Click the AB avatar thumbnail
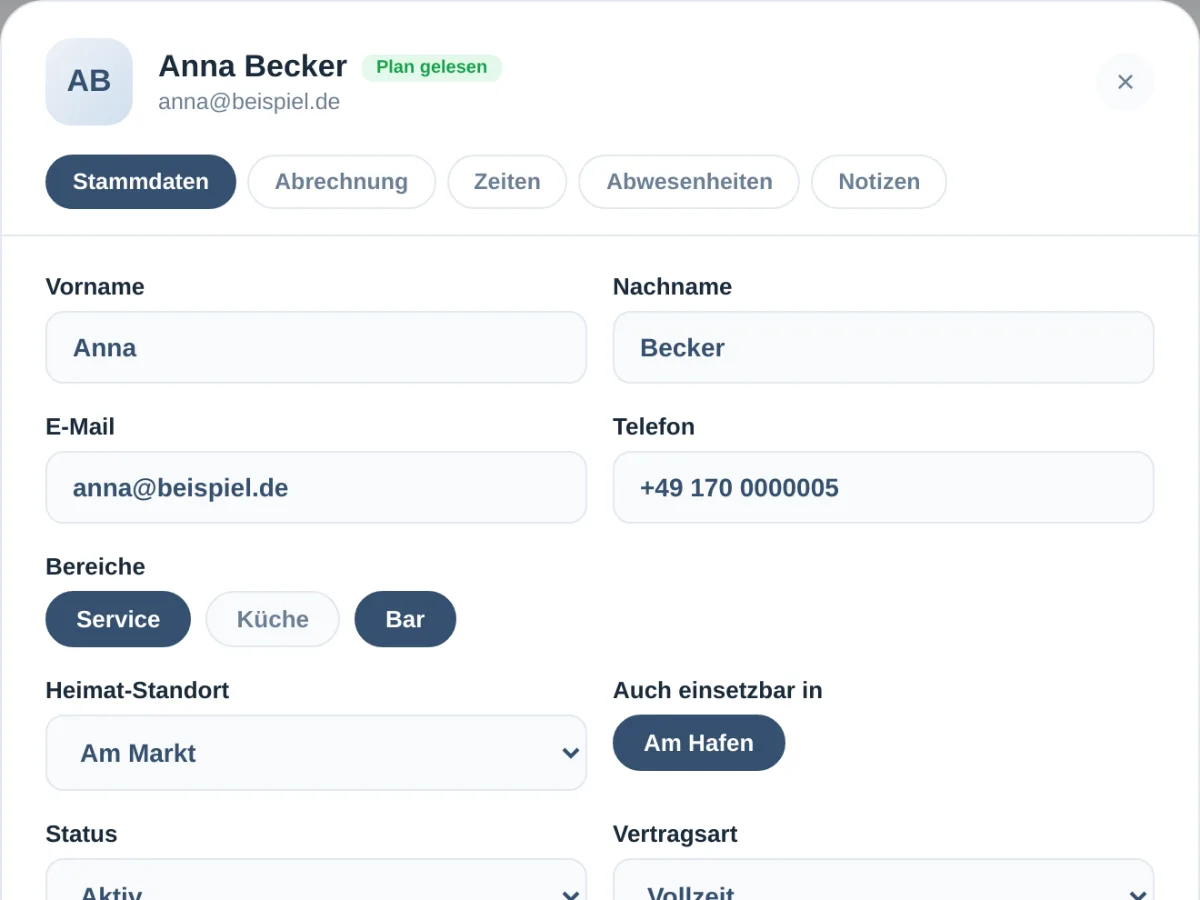 [89, 82]
